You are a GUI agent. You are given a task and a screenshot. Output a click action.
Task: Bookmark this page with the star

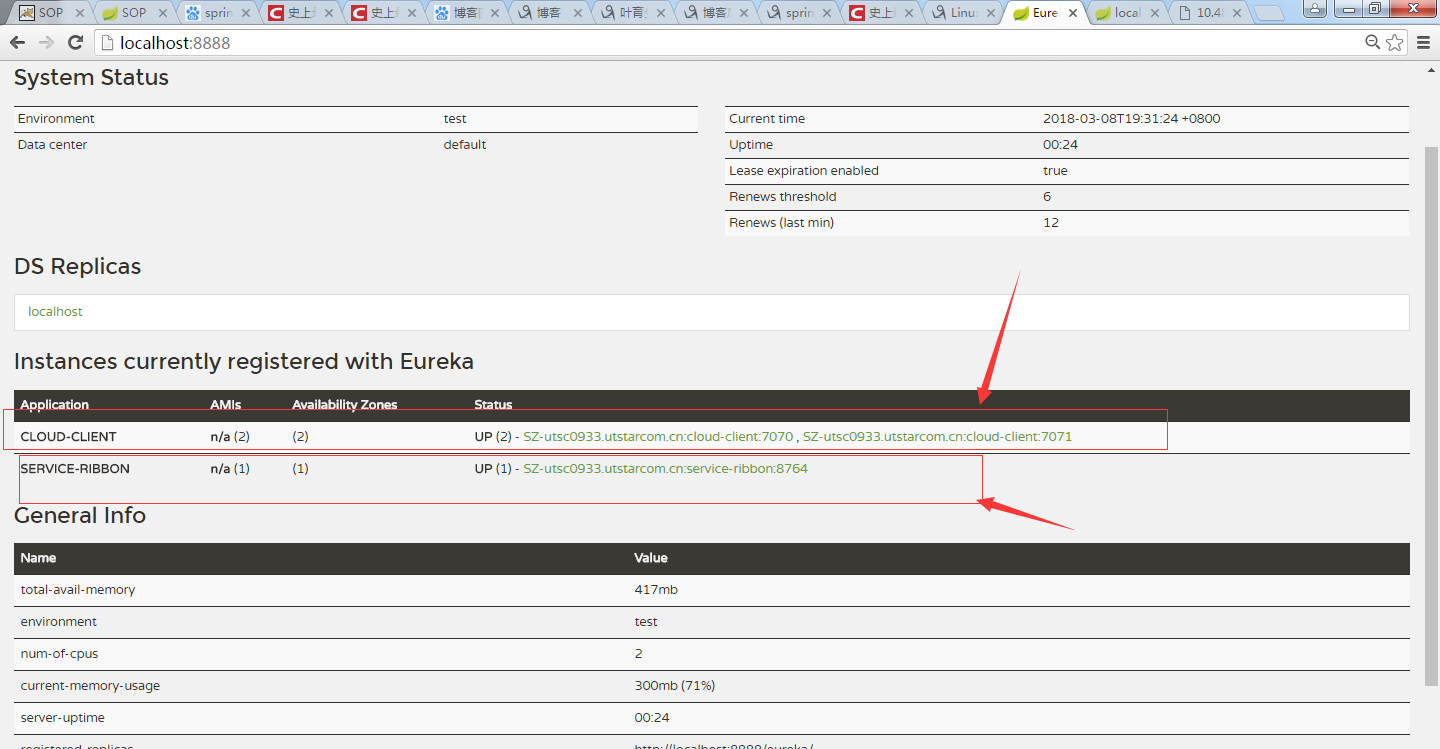click(1394, 43)
